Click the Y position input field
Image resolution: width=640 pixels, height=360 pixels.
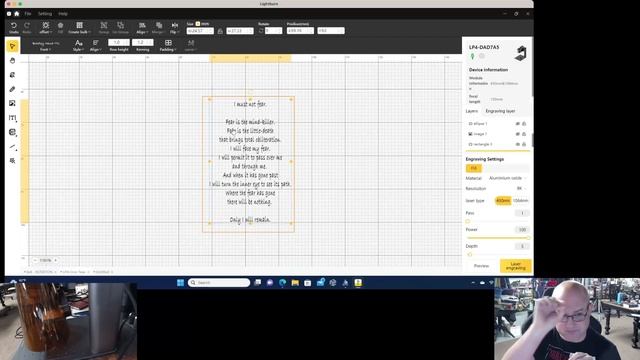click(331, 31)
